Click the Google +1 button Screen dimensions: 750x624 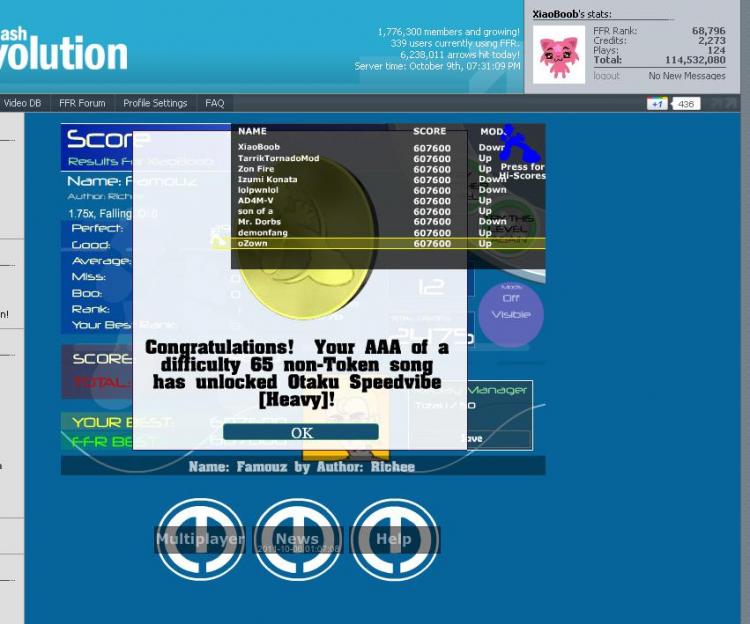(657, 104)
